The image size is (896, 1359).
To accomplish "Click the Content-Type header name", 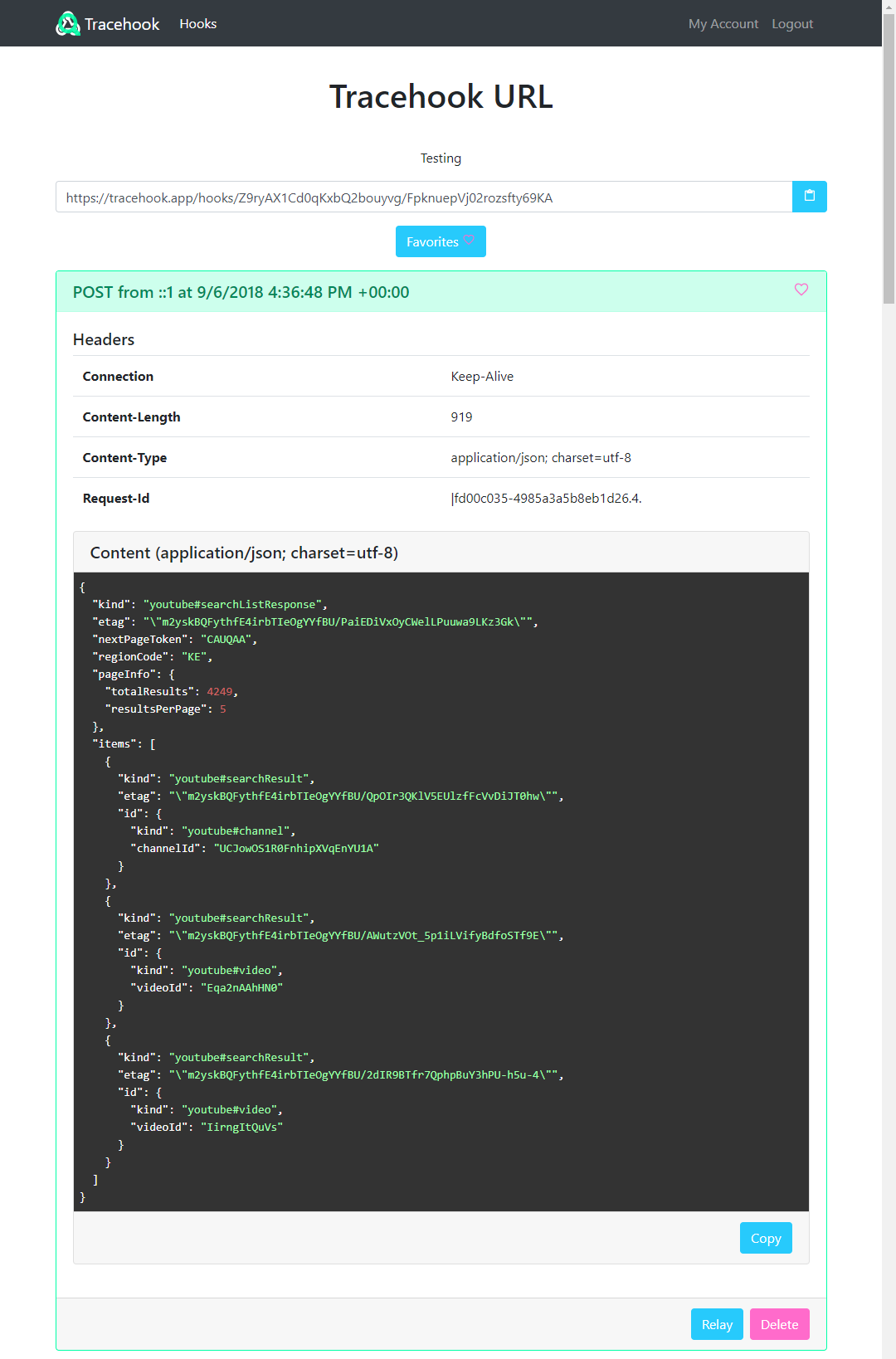I will click(x=124, y=458).
